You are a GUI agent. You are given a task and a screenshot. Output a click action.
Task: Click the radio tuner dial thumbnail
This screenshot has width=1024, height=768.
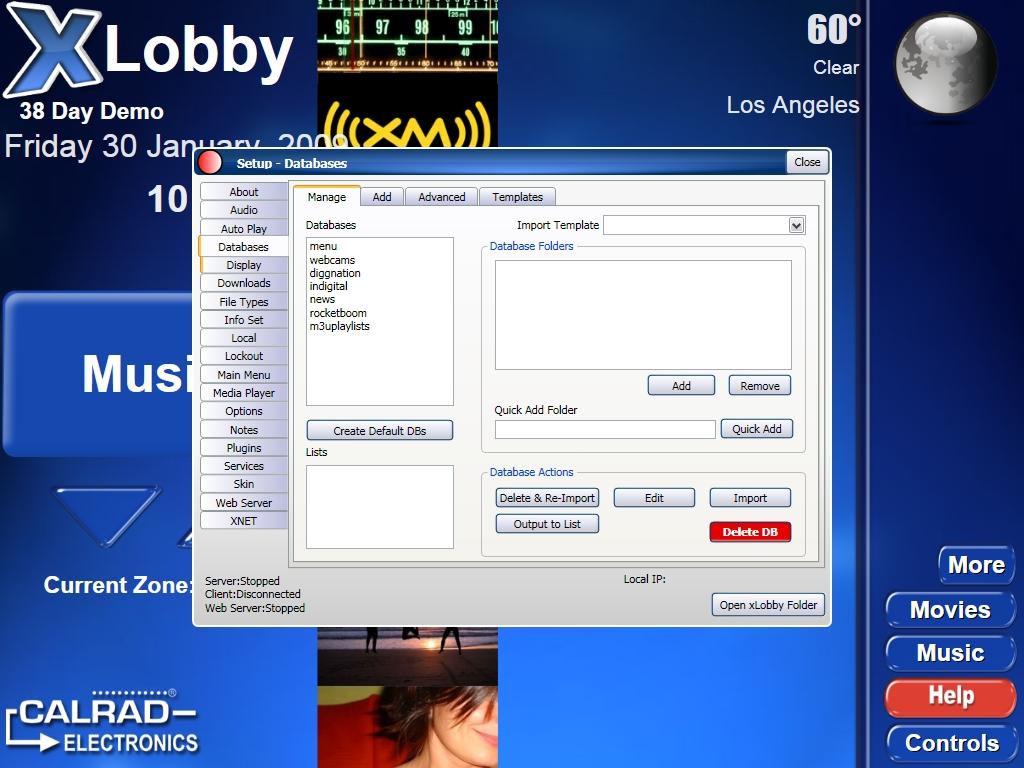(x=408, y=36)
